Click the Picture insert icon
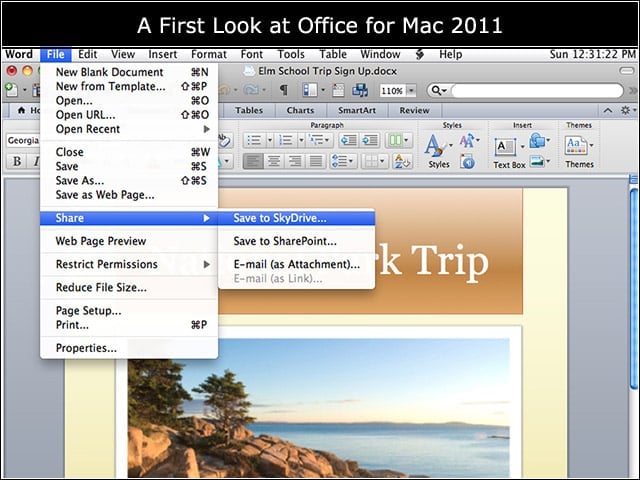This screenshot has width=640, height=480. point(537,162)
